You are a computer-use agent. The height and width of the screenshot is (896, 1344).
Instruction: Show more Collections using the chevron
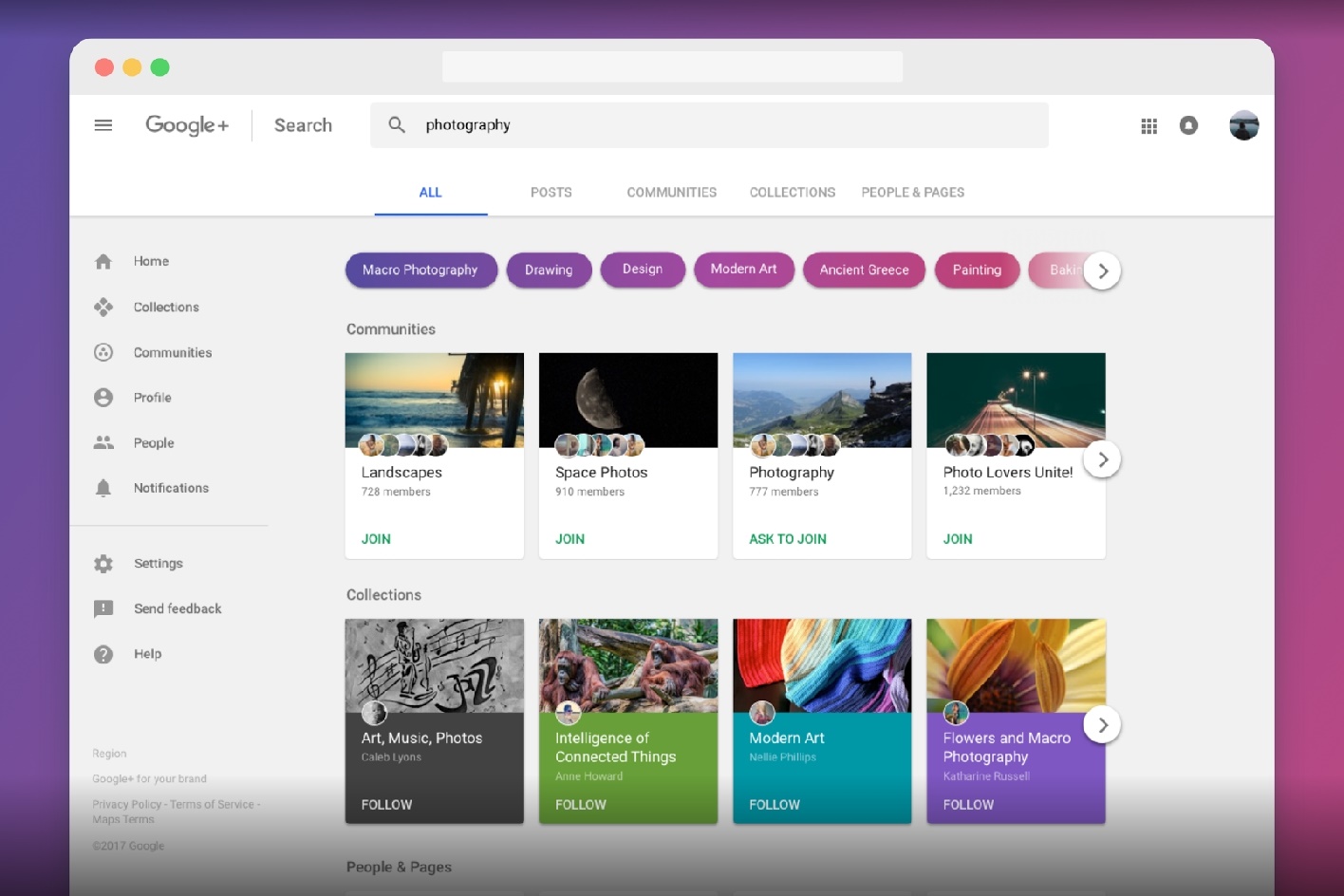1102,724
